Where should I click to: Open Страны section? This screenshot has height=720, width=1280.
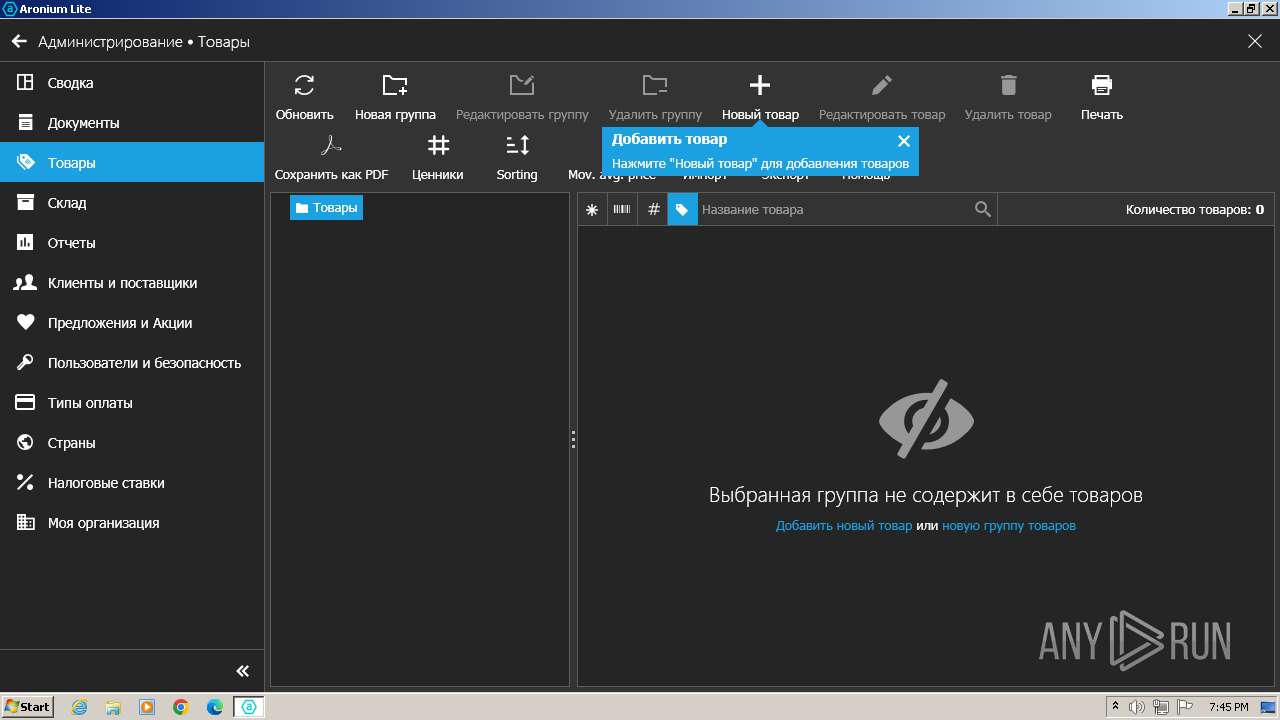pos(132,443)
